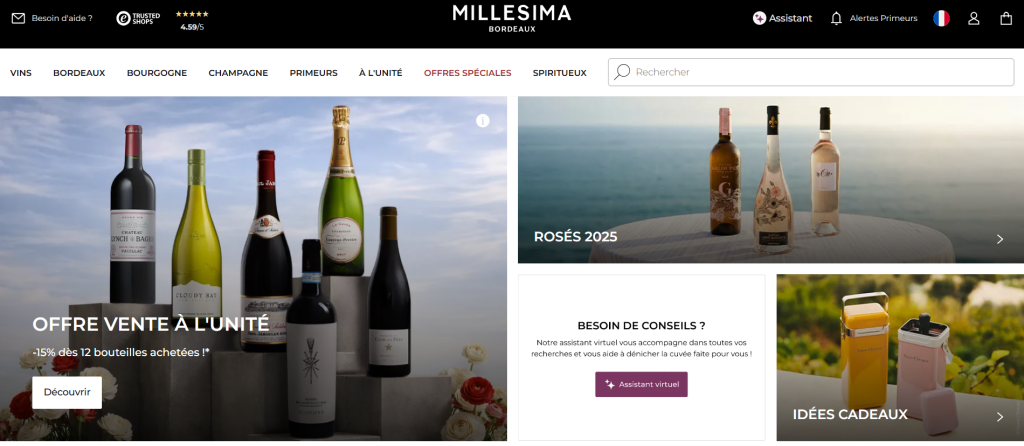1024x446 pixels.
Task: Click the magnifying glass search icon
Action: pos(622,72)
